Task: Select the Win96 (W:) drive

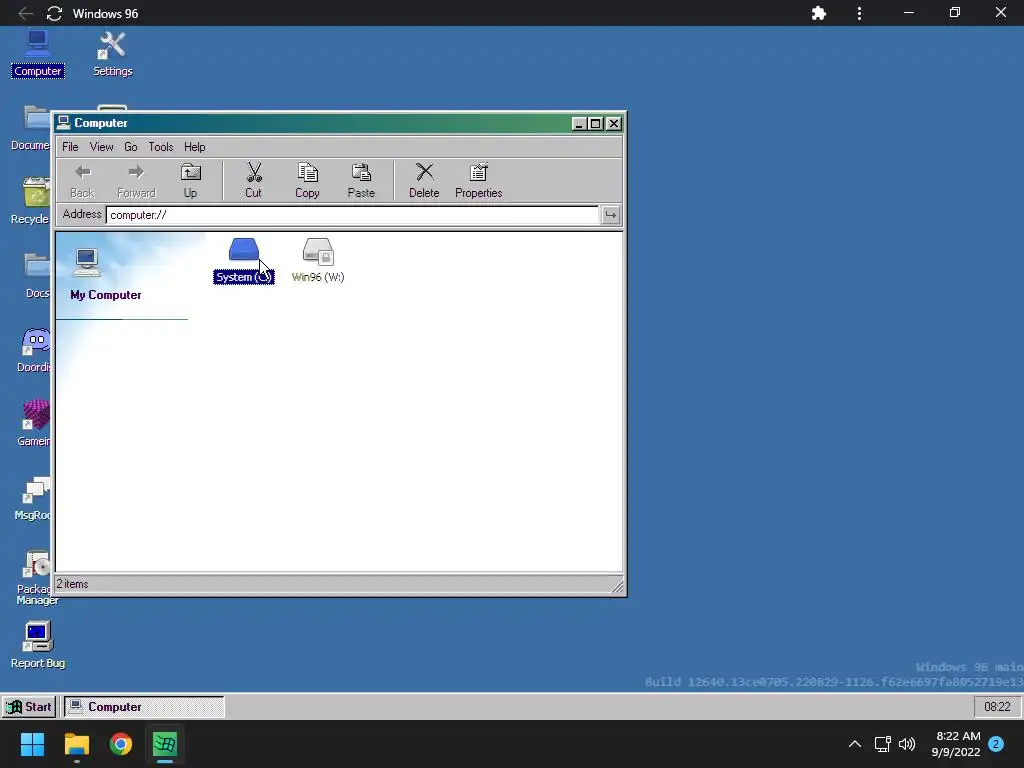Action: click(318, 261)
